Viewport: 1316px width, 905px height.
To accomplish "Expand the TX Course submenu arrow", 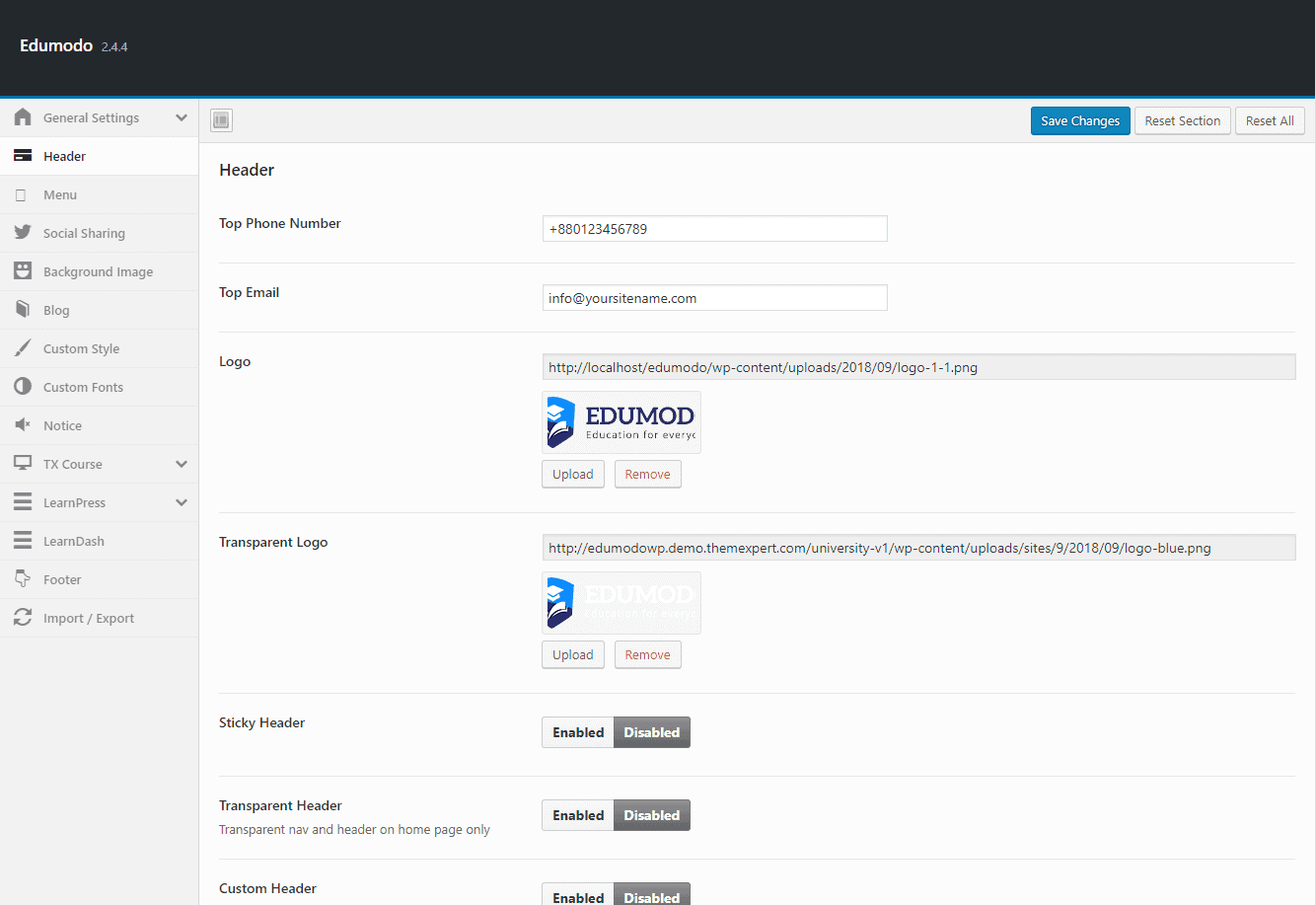I will 182,464.
